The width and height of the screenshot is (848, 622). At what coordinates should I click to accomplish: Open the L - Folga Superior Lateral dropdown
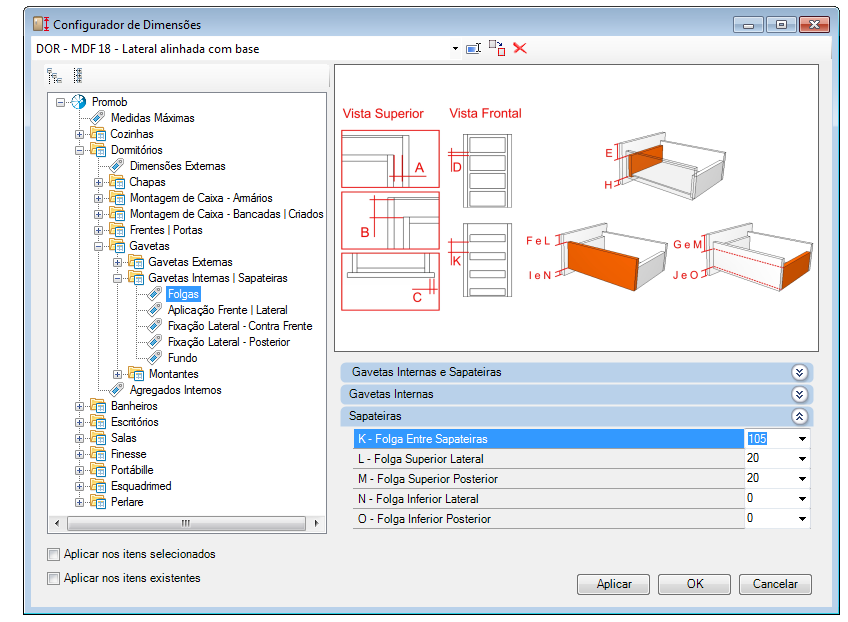click(x=802, y=459)
